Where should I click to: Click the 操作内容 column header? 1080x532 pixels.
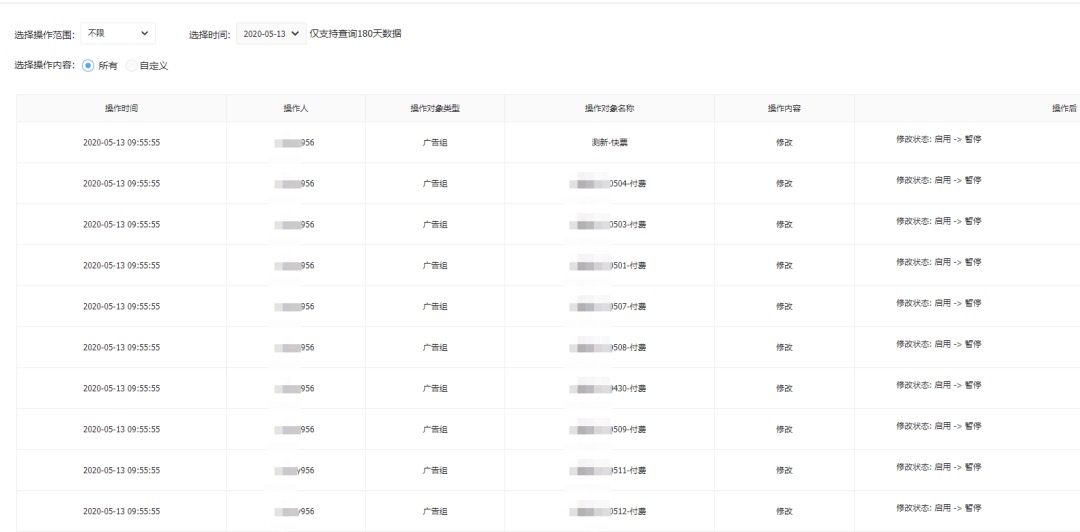click(x=784, y=108)
